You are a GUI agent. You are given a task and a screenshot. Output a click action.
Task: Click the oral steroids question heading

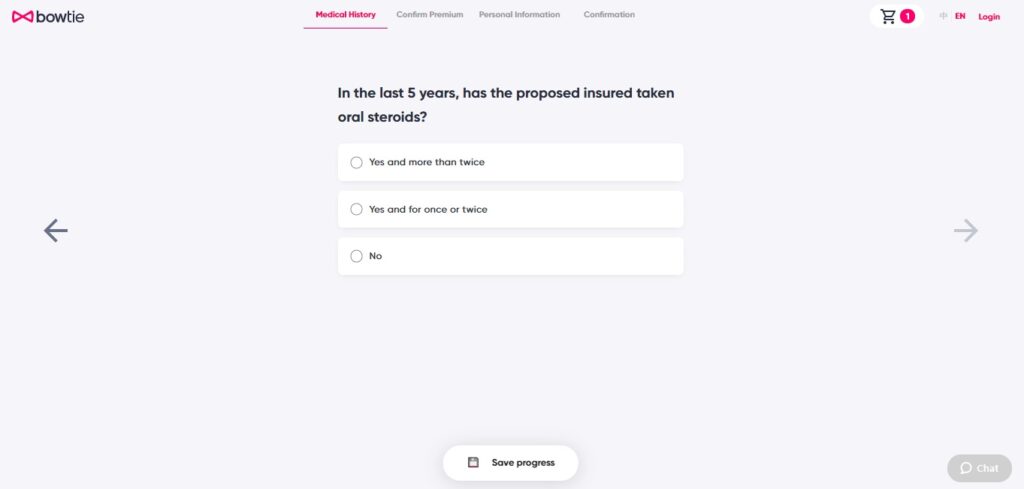(506, 105)
